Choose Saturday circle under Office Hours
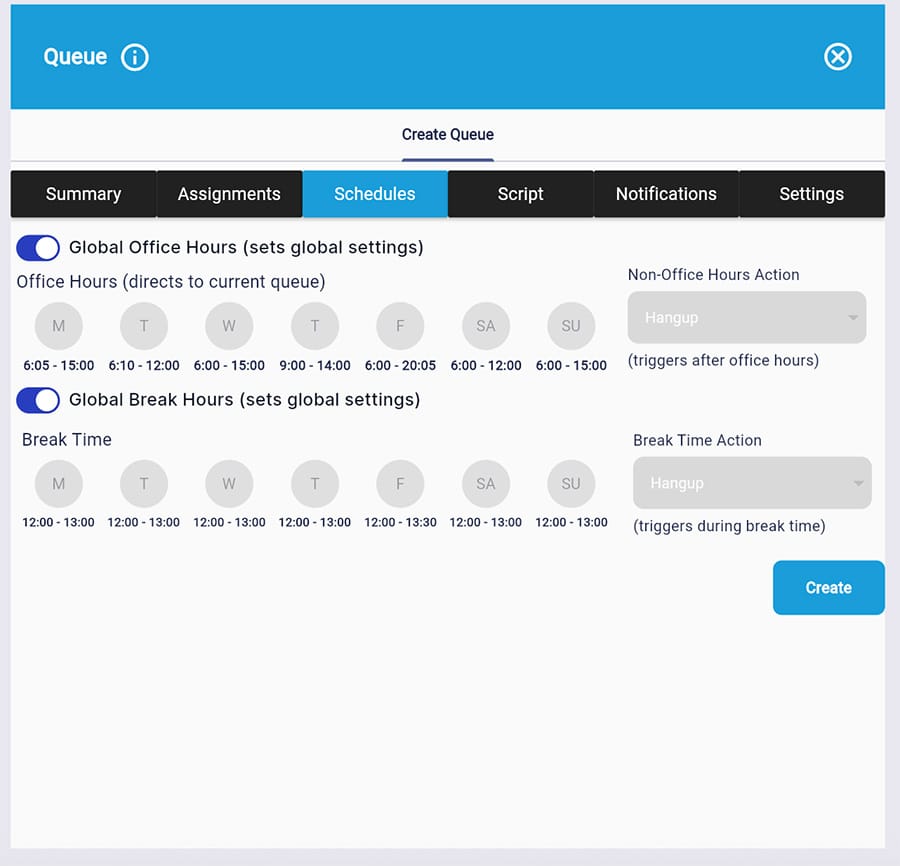 point(486,326)
